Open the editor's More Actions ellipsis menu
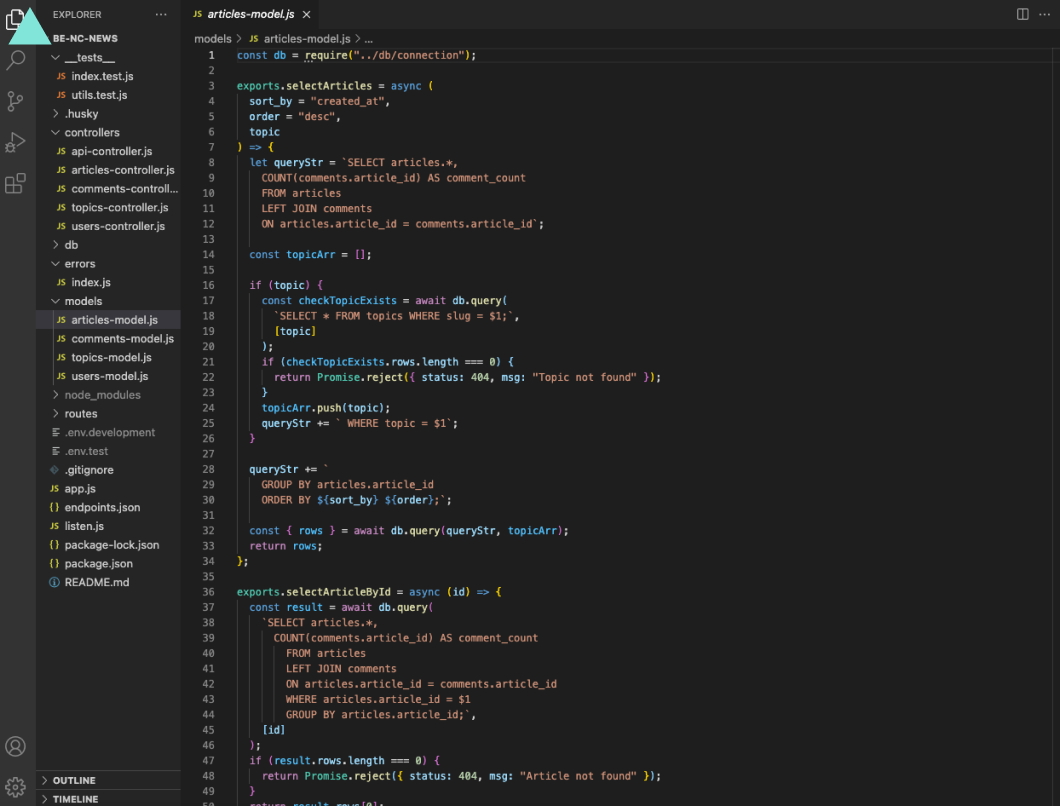Viewport: 1060px width, 806px height. pyautogui.click(x=1046, y=14)
